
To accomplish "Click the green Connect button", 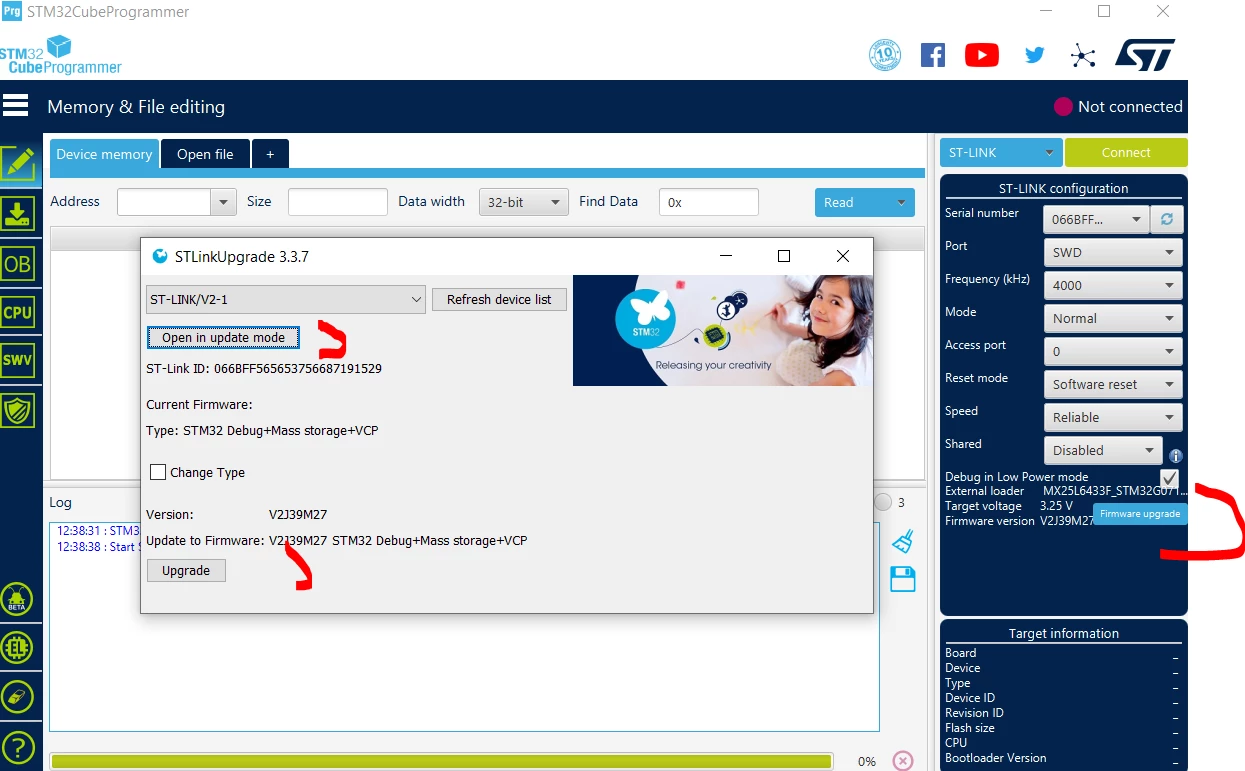I will point(1126,153).
